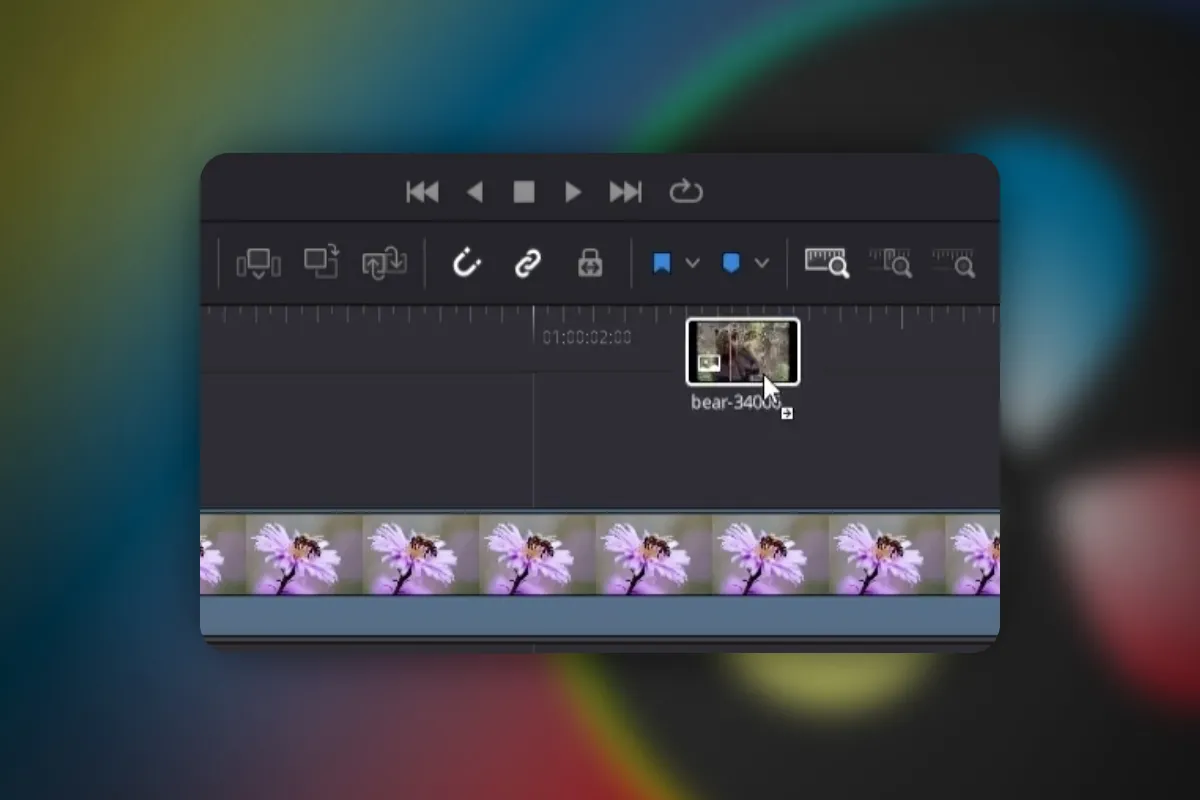Image resolution: width=1200 pixels, height=800 pixels.
Task: Select the Custom Zoom icon
Action: (x=953, y=263)
